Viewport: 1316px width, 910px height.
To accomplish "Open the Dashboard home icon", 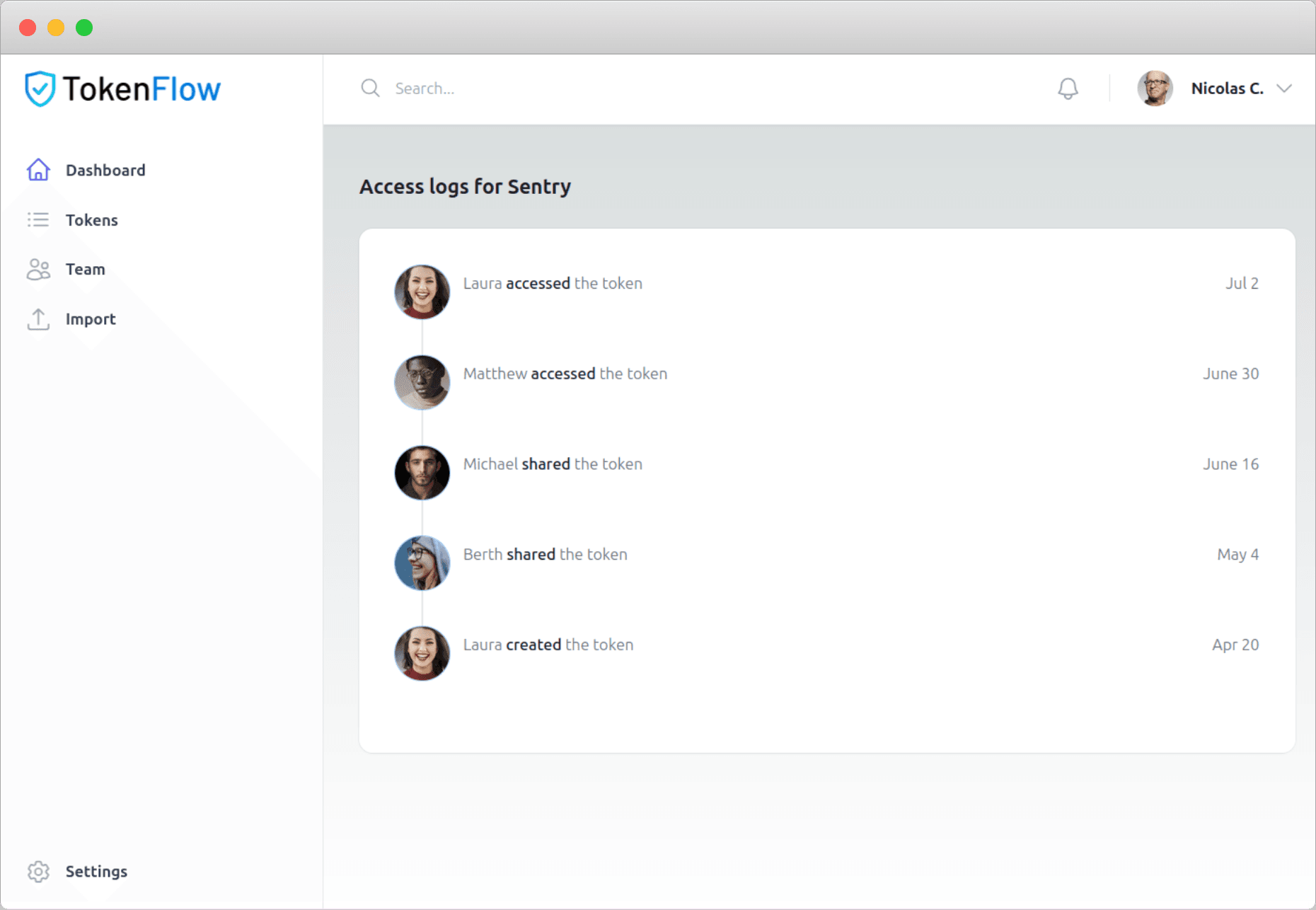I will [x=38, y=170].
